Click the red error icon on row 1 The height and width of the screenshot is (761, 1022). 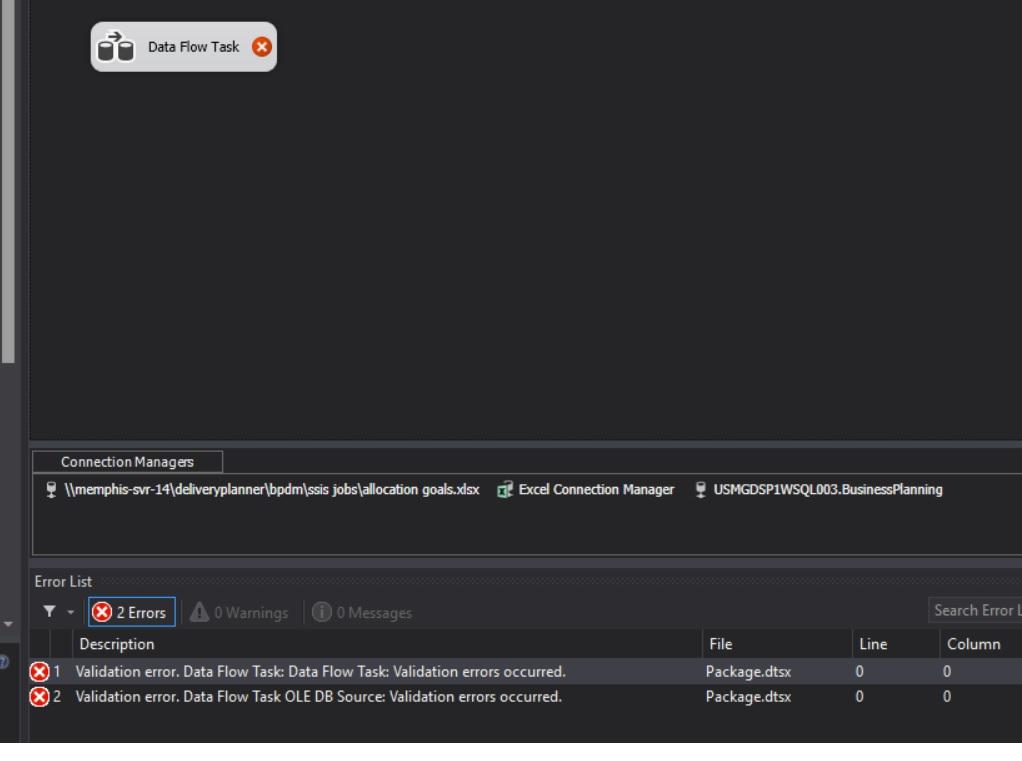click(39, 671)
